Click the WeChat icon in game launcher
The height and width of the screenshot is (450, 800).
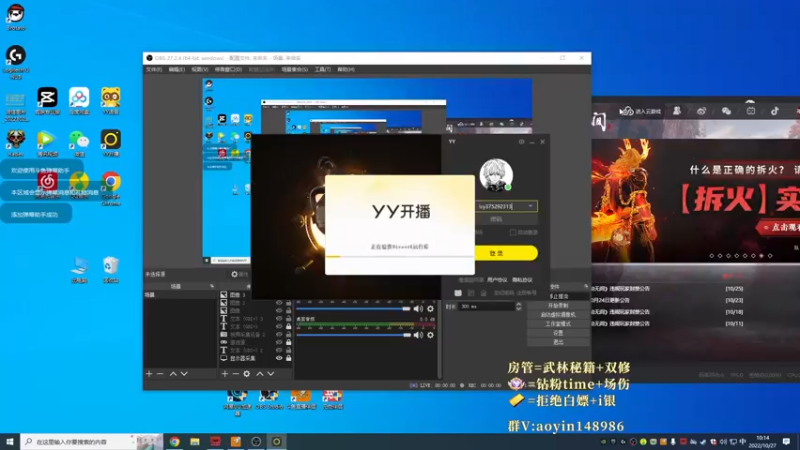(x=726, y=111)
